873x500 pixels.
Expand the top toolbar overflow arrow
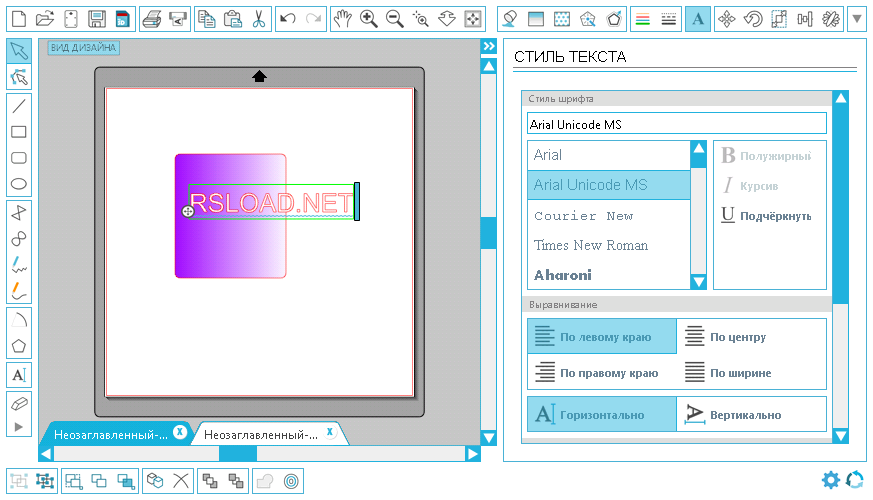point(857,19)
